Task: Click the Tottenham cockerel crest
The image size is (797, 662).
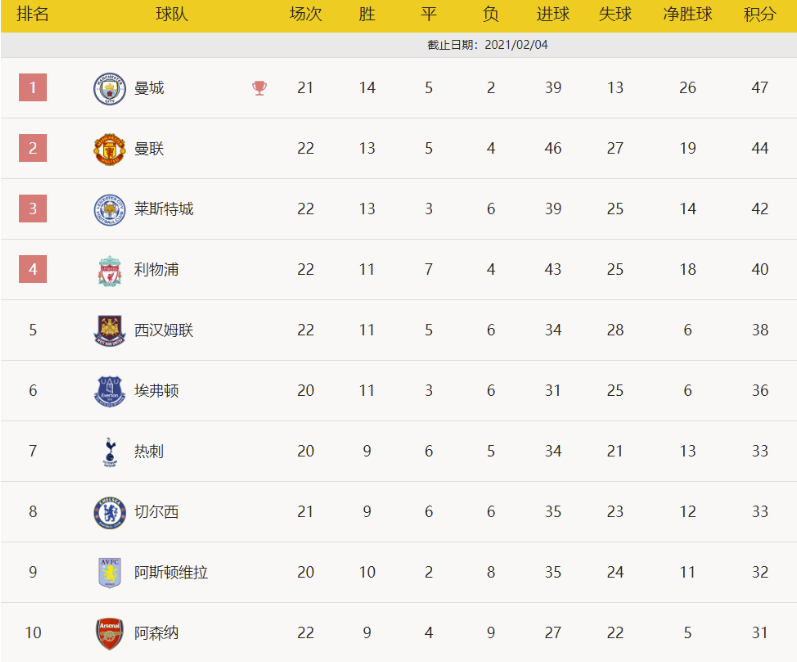Action: pos(108,451)
